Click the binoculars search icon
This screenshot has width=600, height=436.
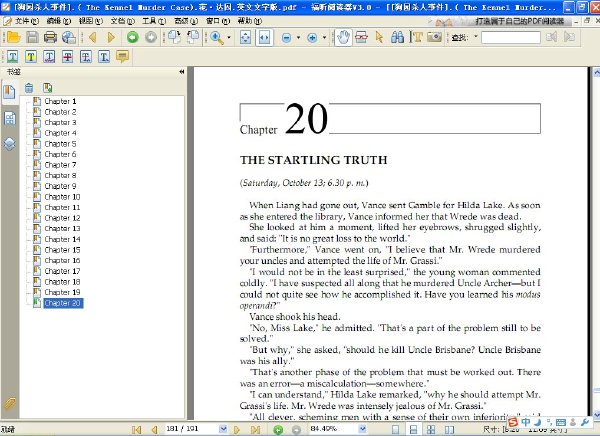coord(398,38)
